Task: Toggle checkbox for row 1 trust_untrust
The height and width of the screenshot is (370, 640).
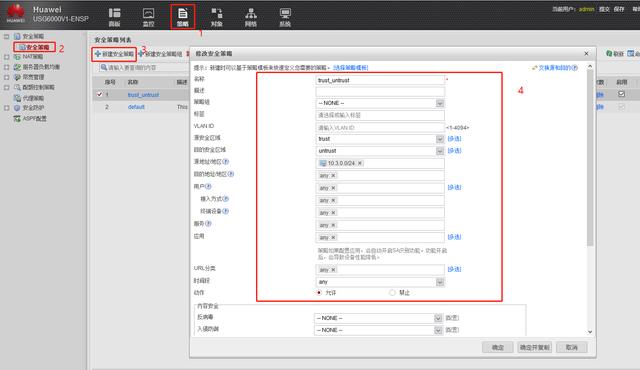Action: pyautogui.click(x=99, y=94)
